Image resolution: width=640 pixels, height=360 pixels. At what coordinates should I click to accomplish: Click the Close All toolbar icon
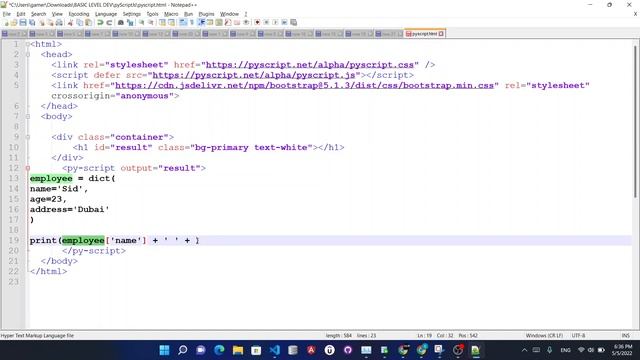click(x=50, y=22)
